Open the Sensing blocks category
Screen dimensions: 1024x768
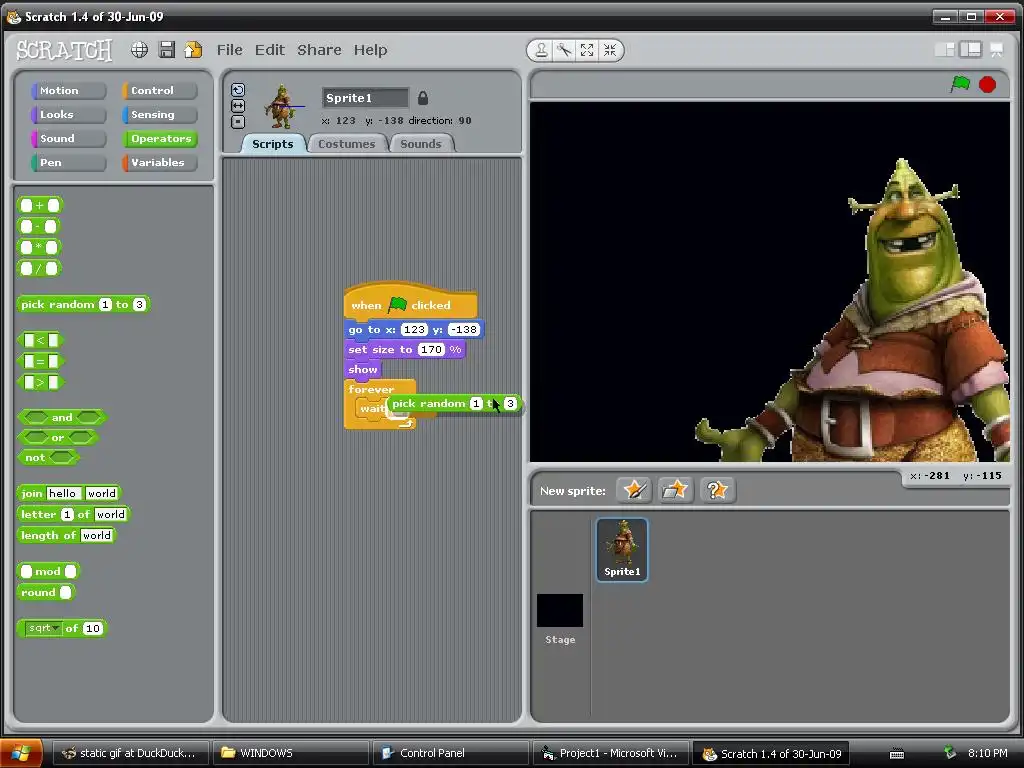(159, 114)
